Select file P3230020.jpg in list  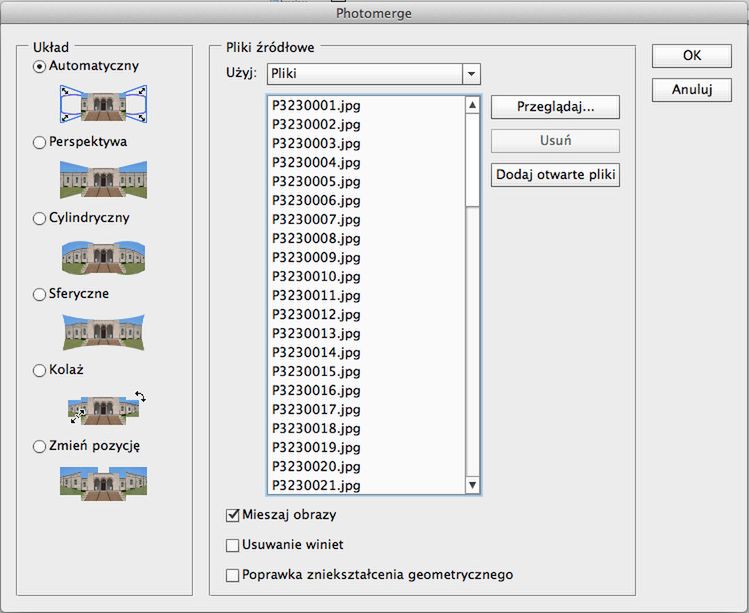pyautogui.click(x=366, y=467)
